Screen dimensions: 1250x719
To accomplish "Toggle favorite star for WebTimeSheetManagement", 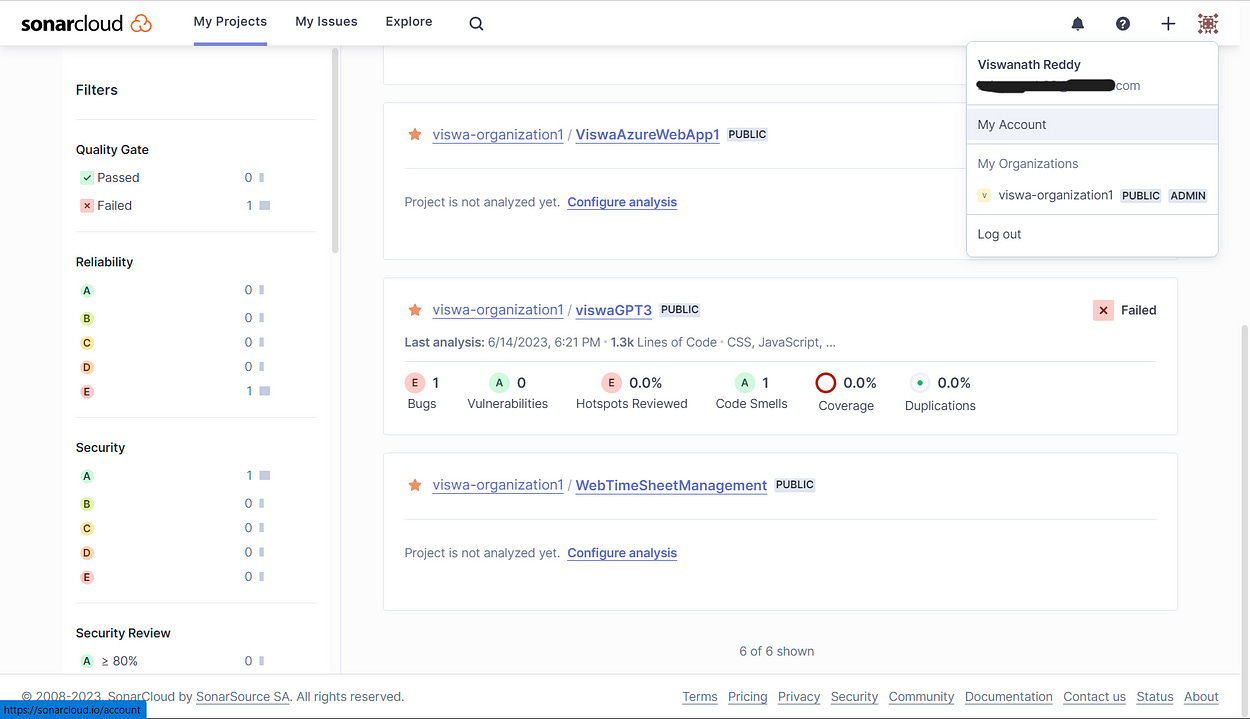I will tap(414, 485).
